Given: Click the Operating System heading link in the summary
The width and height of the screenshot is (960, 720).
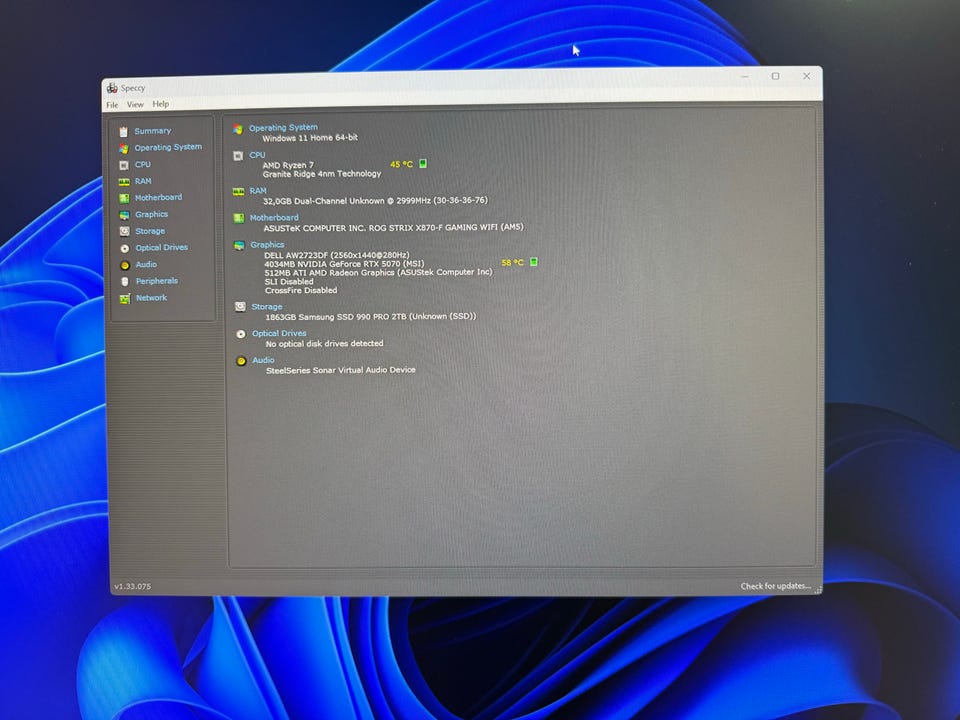Looking at the screenshot, I should coord(283,127).
